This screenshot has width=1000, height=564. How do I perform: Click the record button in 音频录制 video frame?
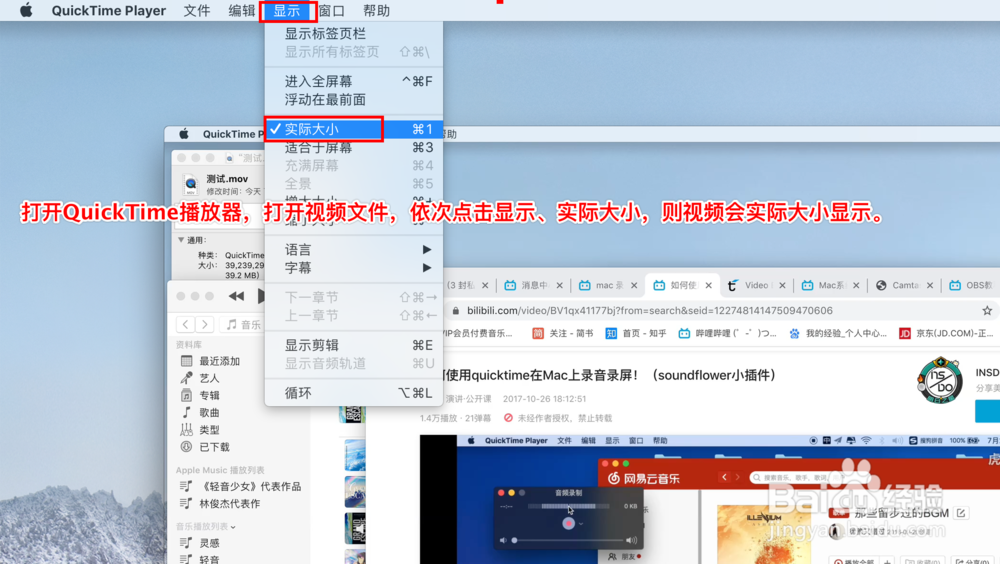(x=568, y=523)
